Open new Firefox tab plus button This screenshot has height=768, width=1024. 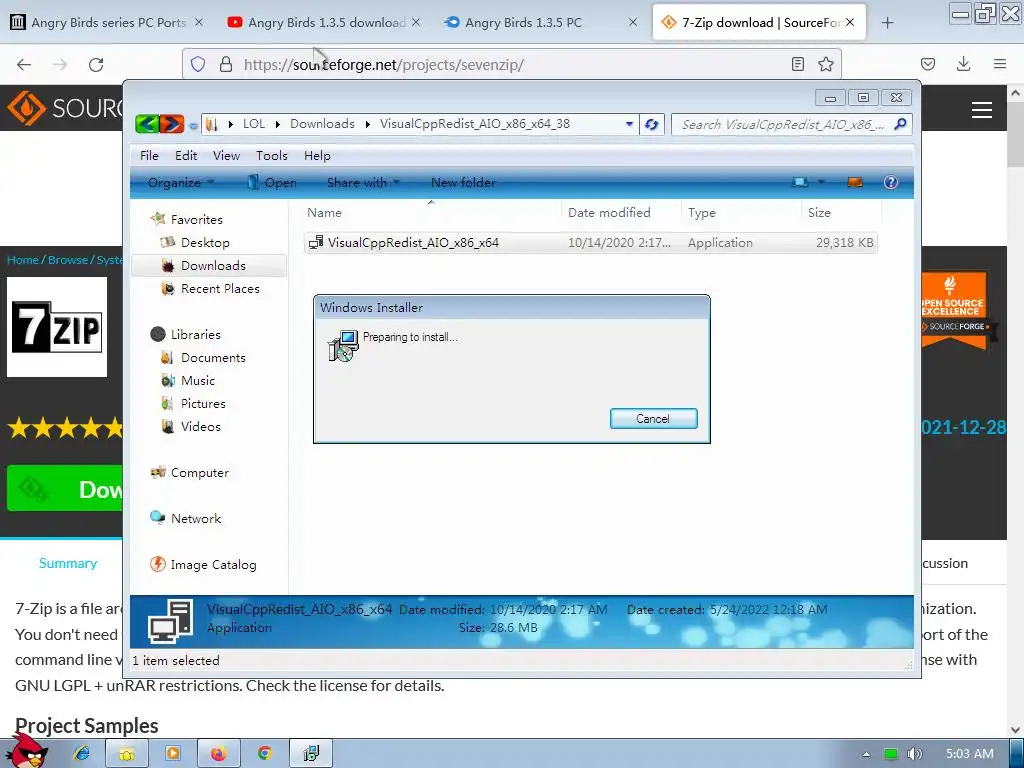click(x=887, y=23)
